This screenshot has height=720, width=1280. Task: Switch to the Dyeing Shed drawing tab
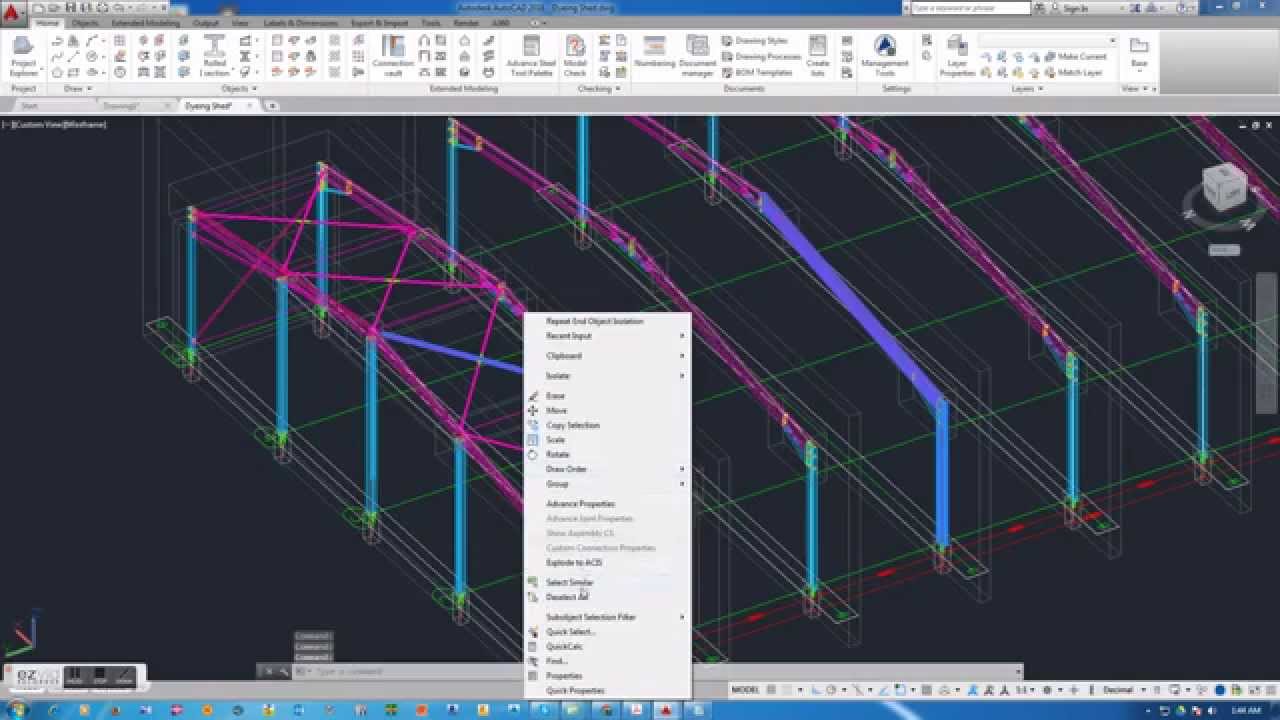click(209, 105)
